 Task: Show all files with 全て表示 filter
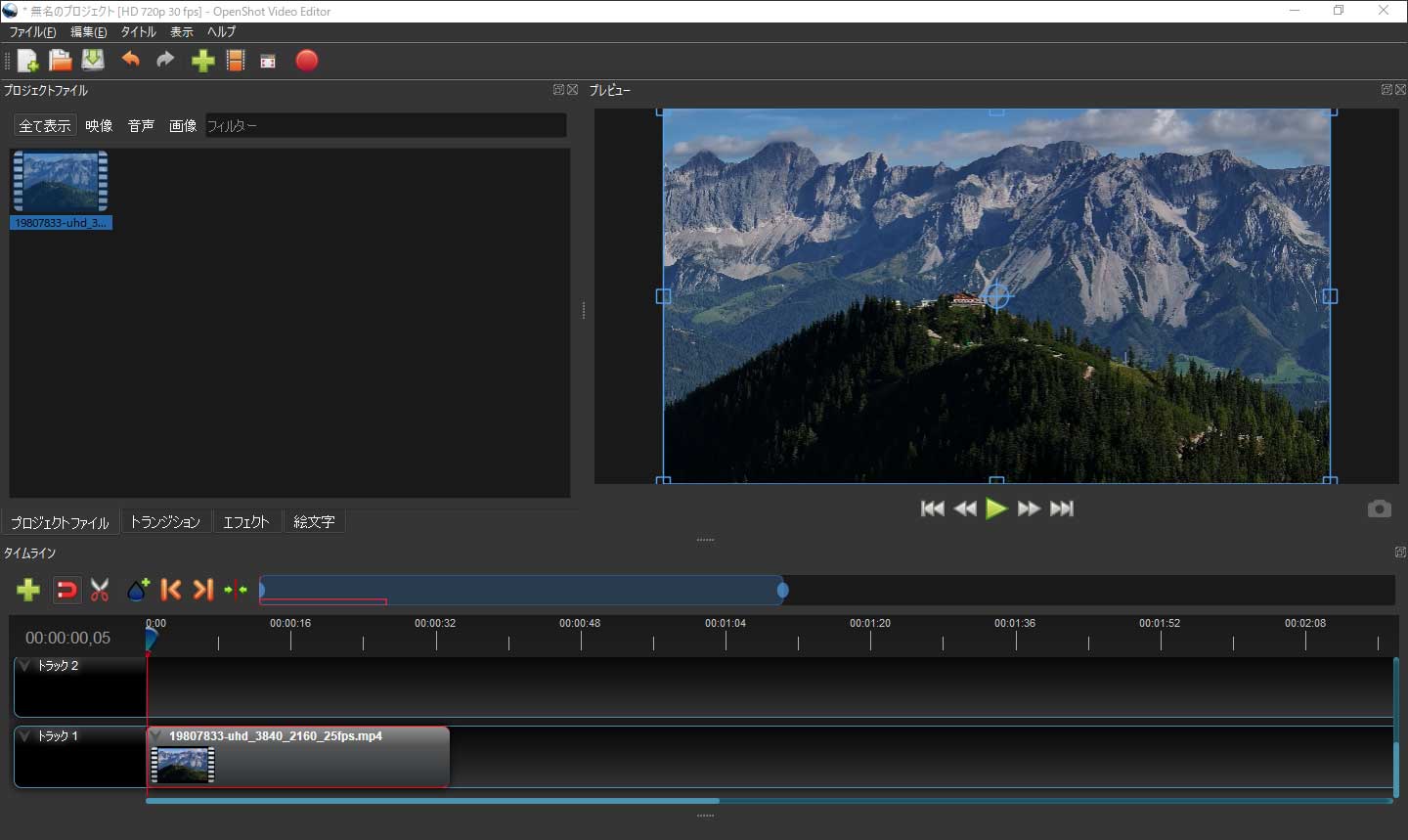pyautogui.click(x=45, y=126)
